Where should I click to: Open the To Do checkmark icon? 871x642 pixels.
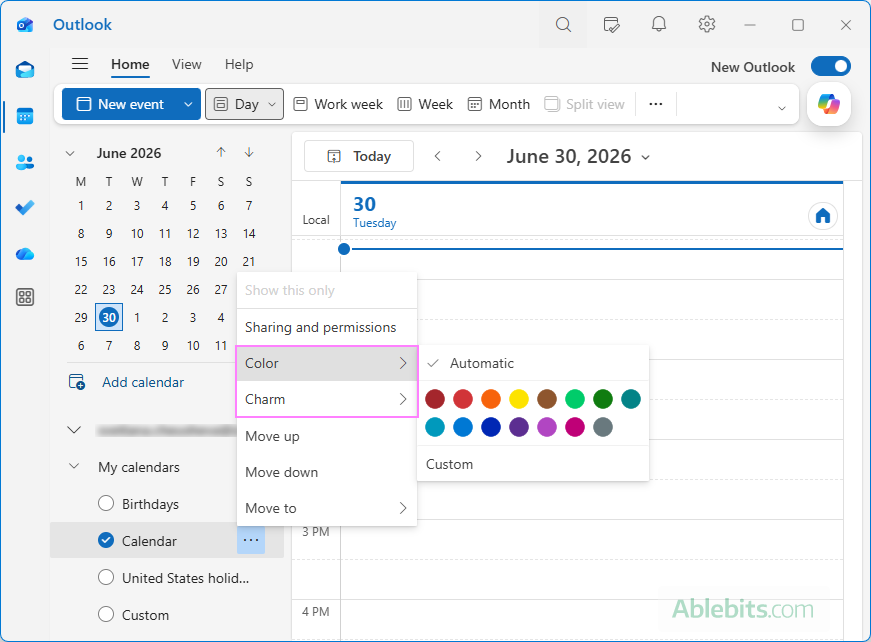pyautogui.click(x=25, y=208)
